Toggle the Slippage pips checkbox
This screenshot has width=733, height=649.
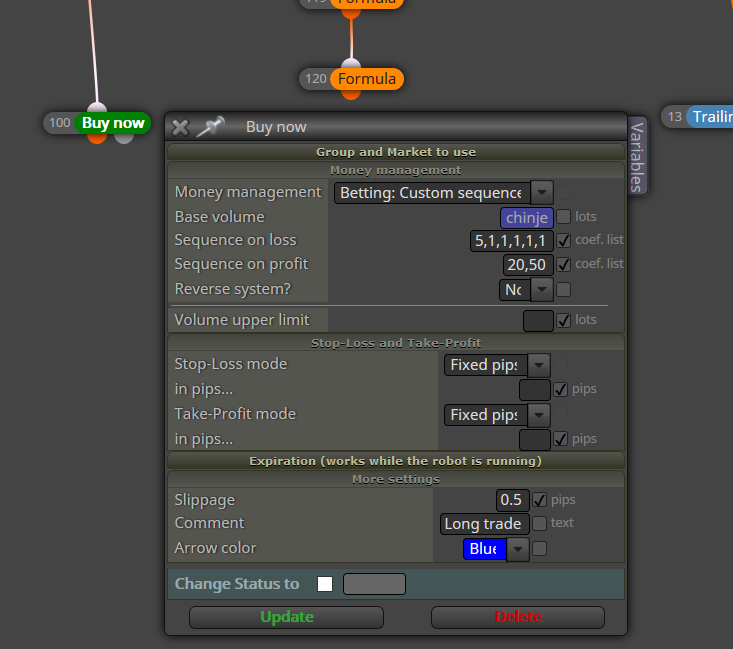click(539, 500)
